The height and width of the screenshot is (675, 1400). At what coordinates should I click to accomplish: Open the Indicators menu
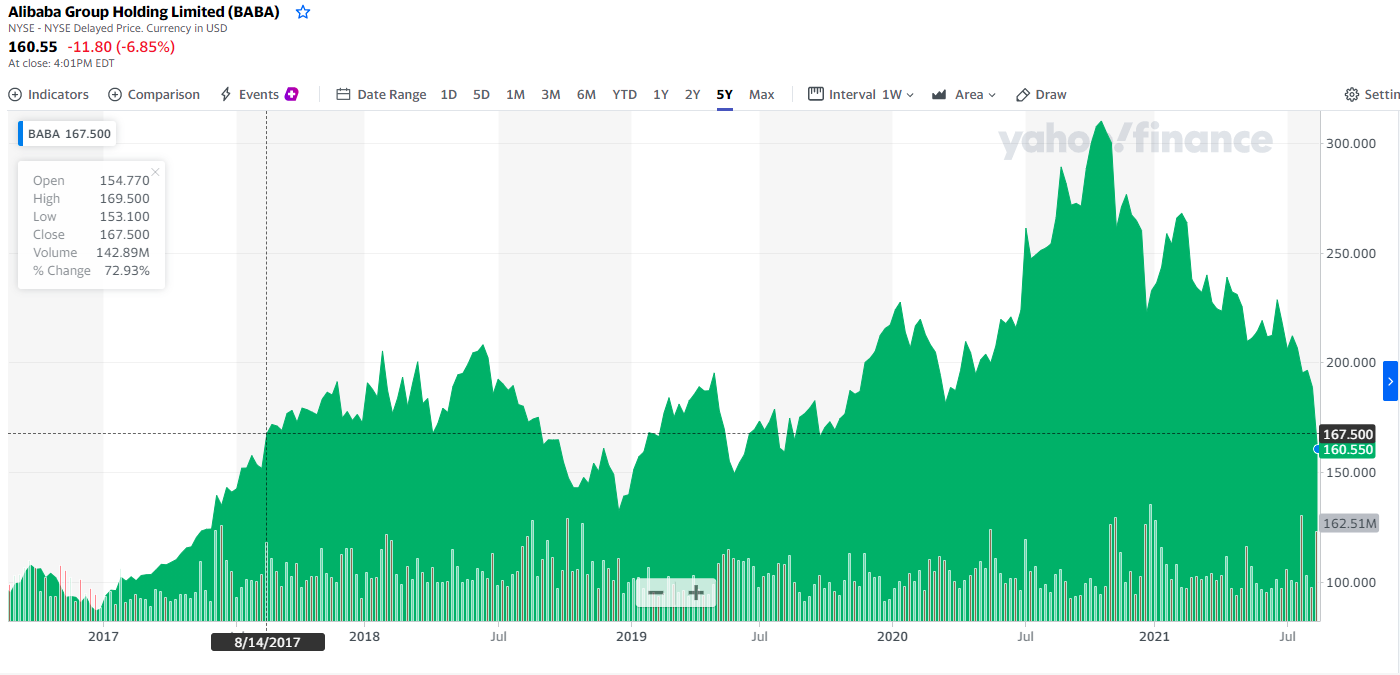[x=48, y=94]
